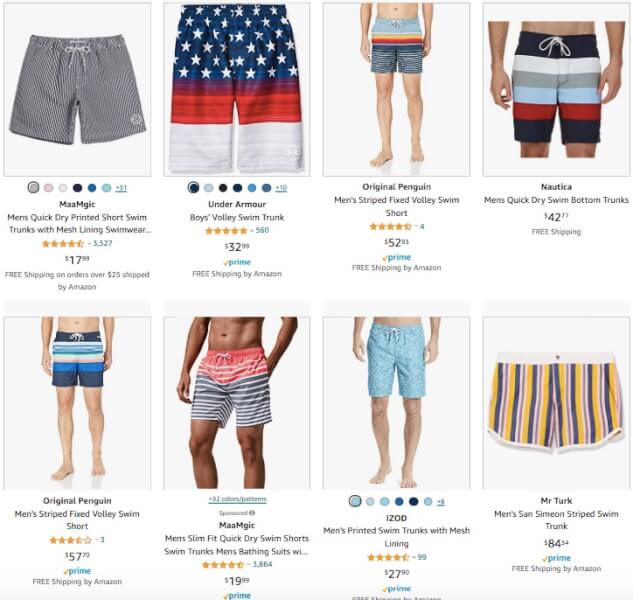Viewport: 633px width, 600px height.
Task: Pick the selected light blue IZOD swatch
Action: [355, 501]
